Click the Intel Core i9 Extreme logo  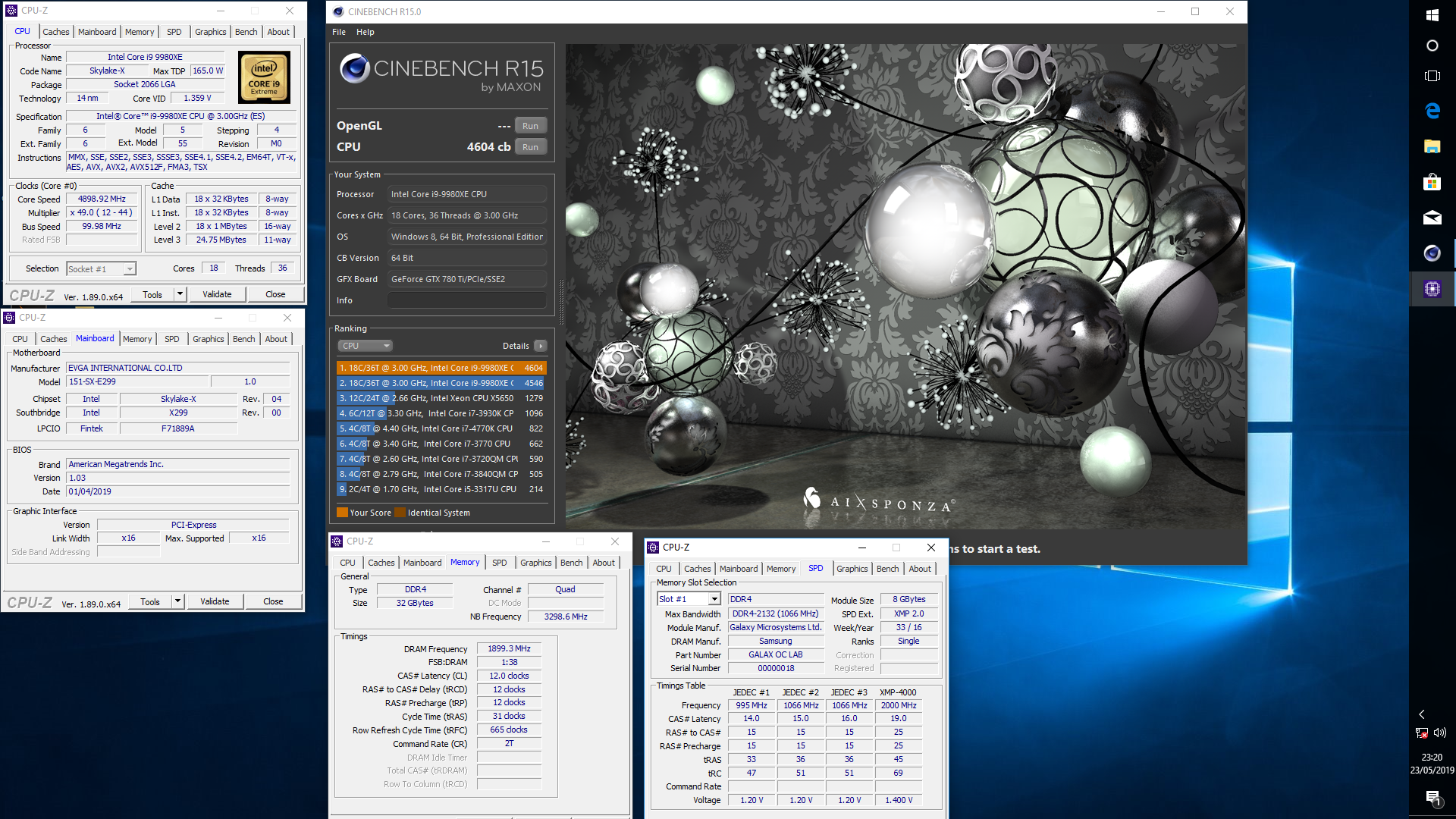tap(264, 77)
